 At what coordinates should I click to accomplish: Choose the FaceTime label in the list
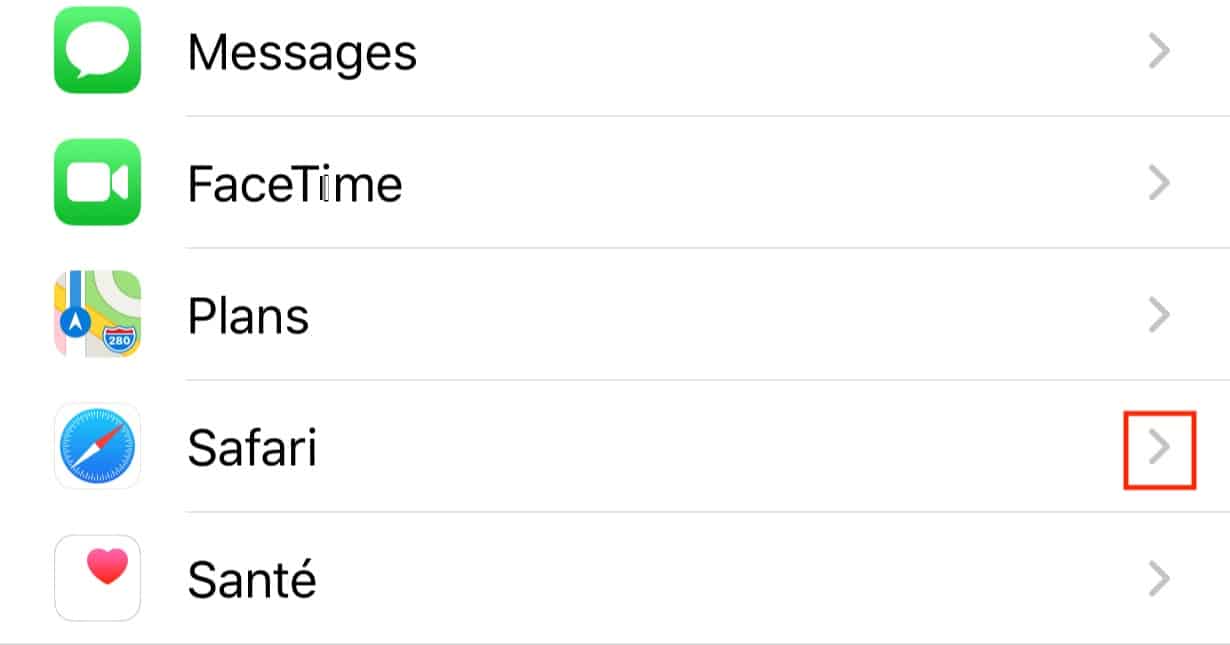tap(295, 184)
